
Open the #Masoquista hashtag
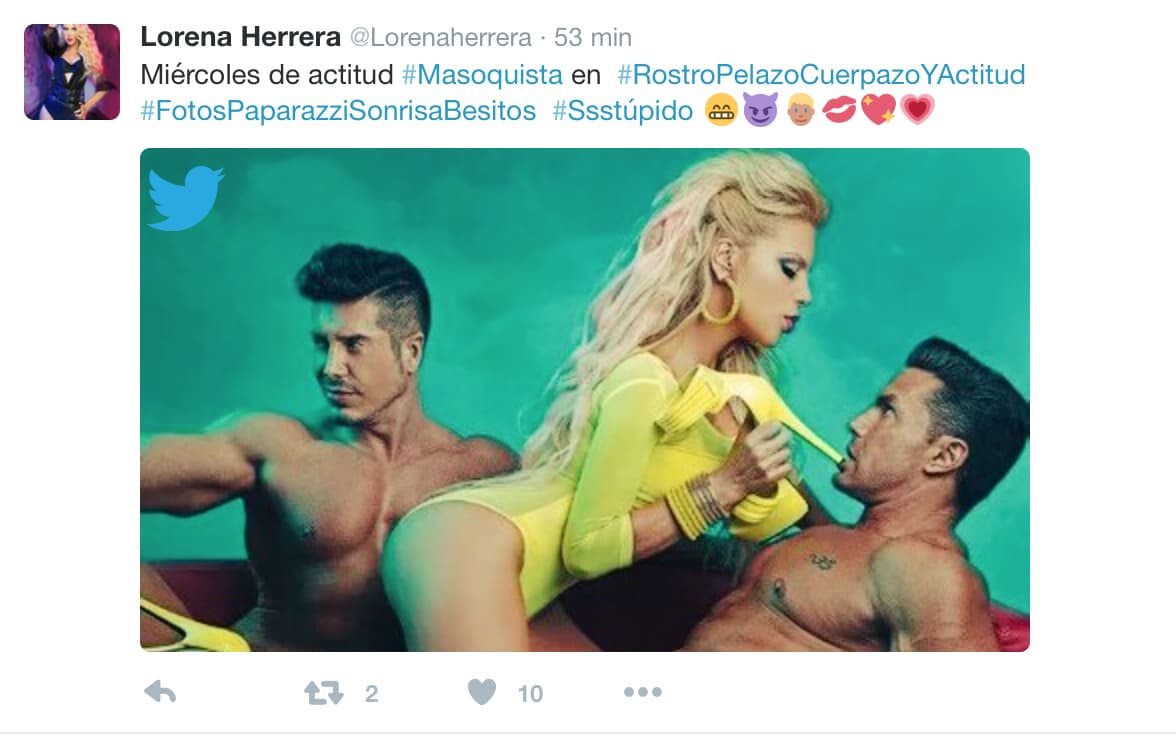coord(482,74)
